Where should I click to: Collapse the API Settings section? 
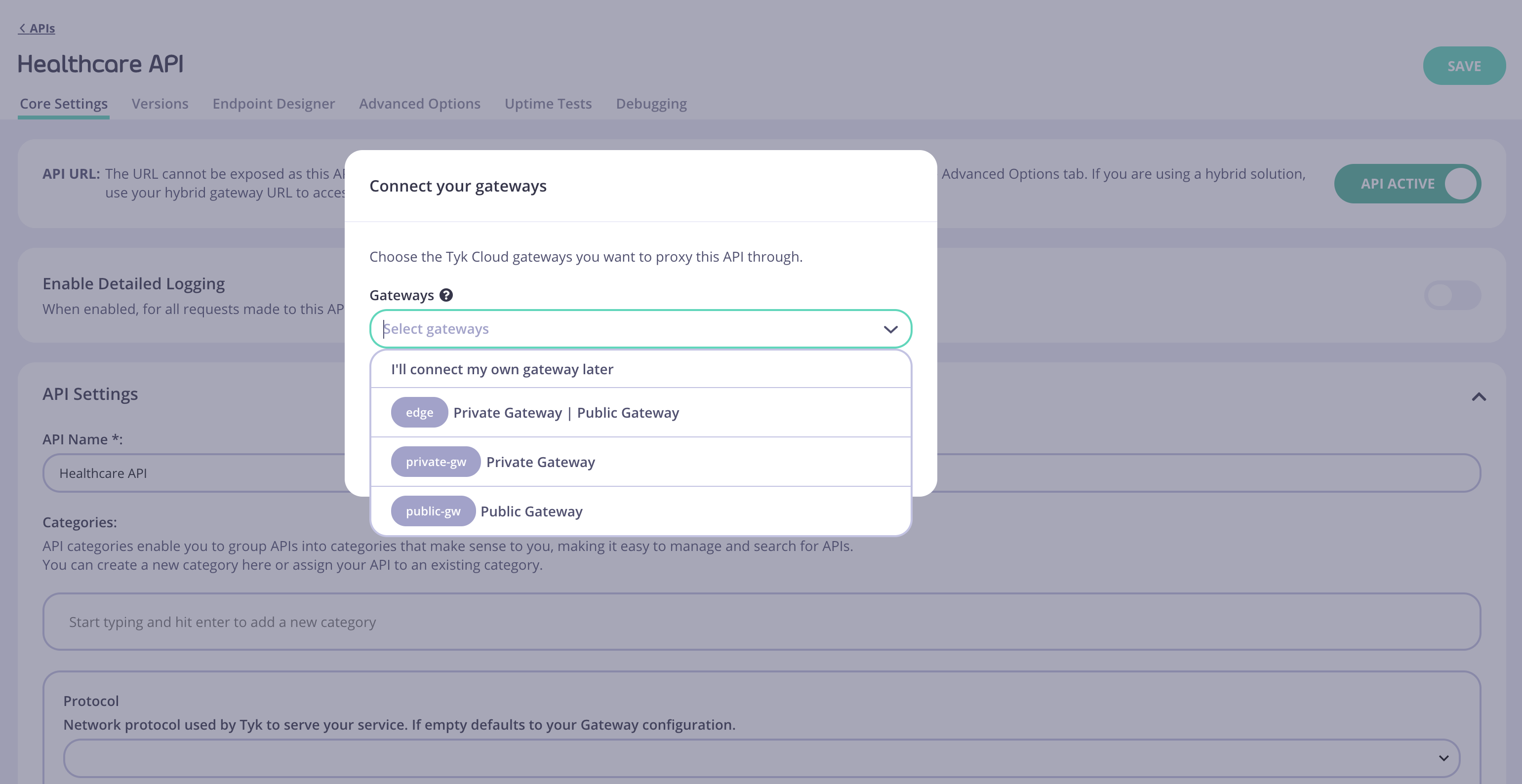tap(1479, 396)
